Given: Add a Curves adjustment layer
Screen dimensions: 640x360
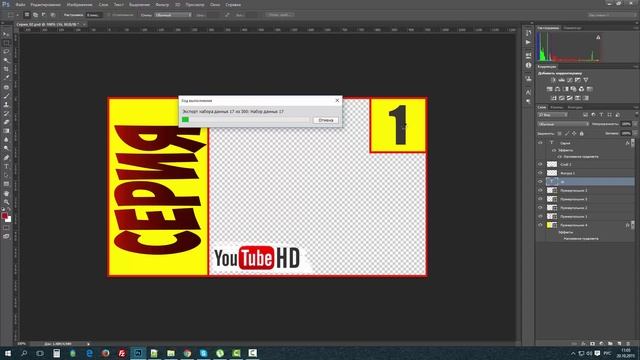Looking at the screenshot, I should click(x=569, y=80).
